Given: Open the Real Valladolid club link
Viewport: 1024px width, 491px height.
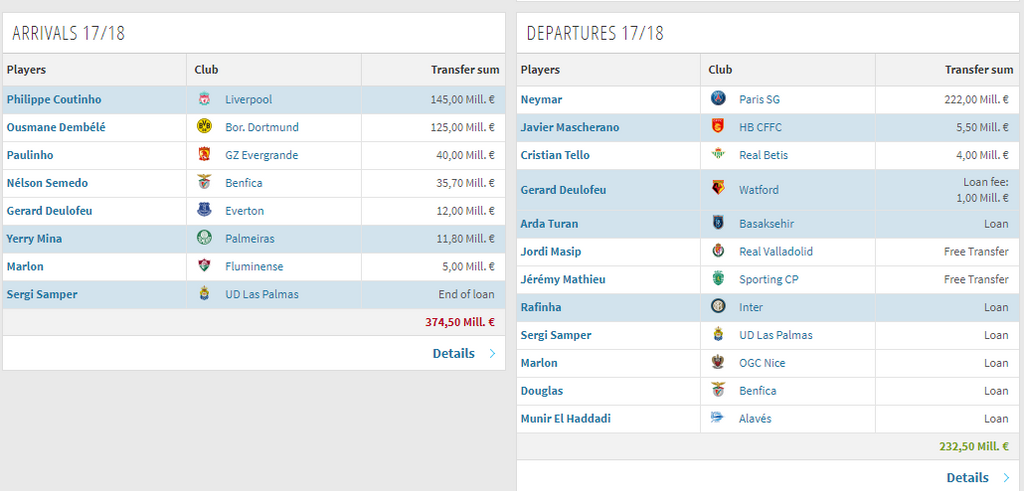Looking at the screenshot, I should 776,252.
